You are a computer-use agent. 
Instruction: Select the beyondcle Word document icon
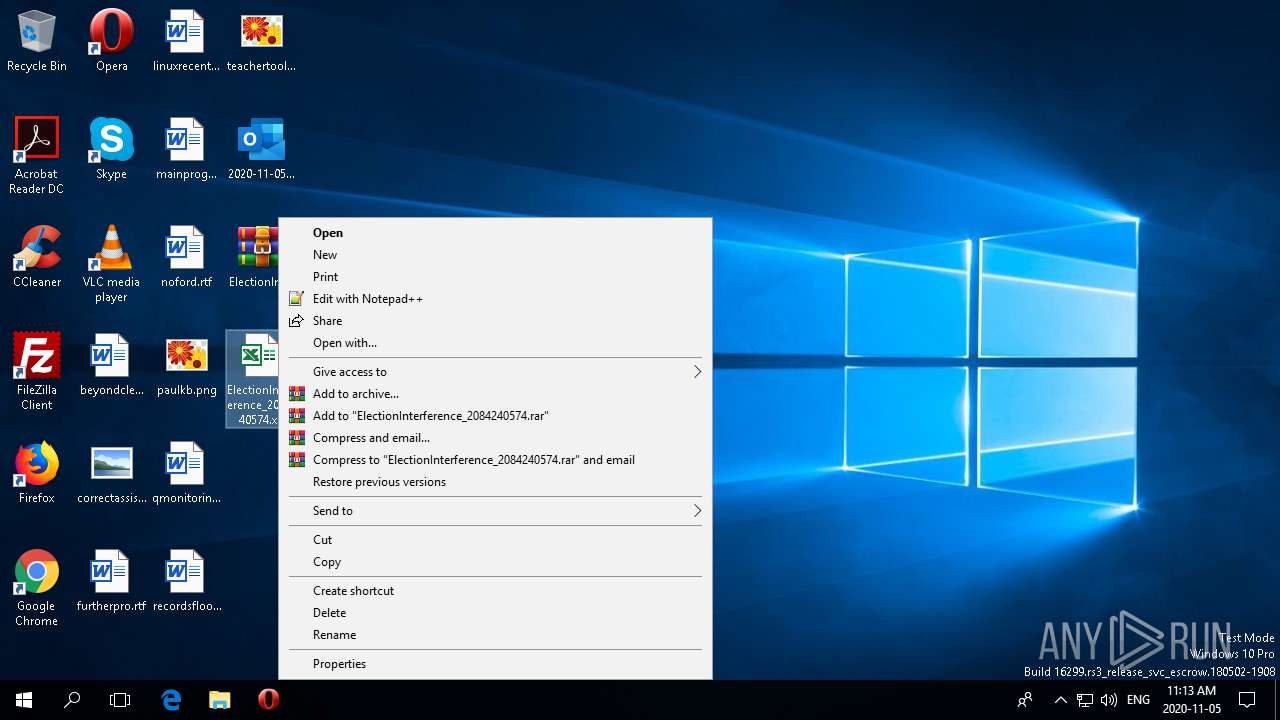[x=111, y=366]
